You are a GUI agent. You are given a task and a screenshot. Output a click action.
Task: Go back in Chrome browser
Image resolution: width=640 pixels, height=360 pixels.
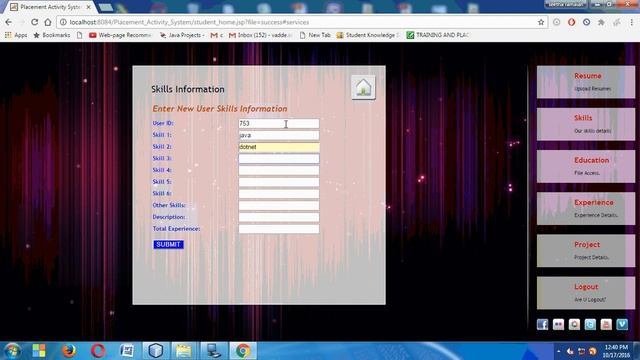click(x=9, y=22)
